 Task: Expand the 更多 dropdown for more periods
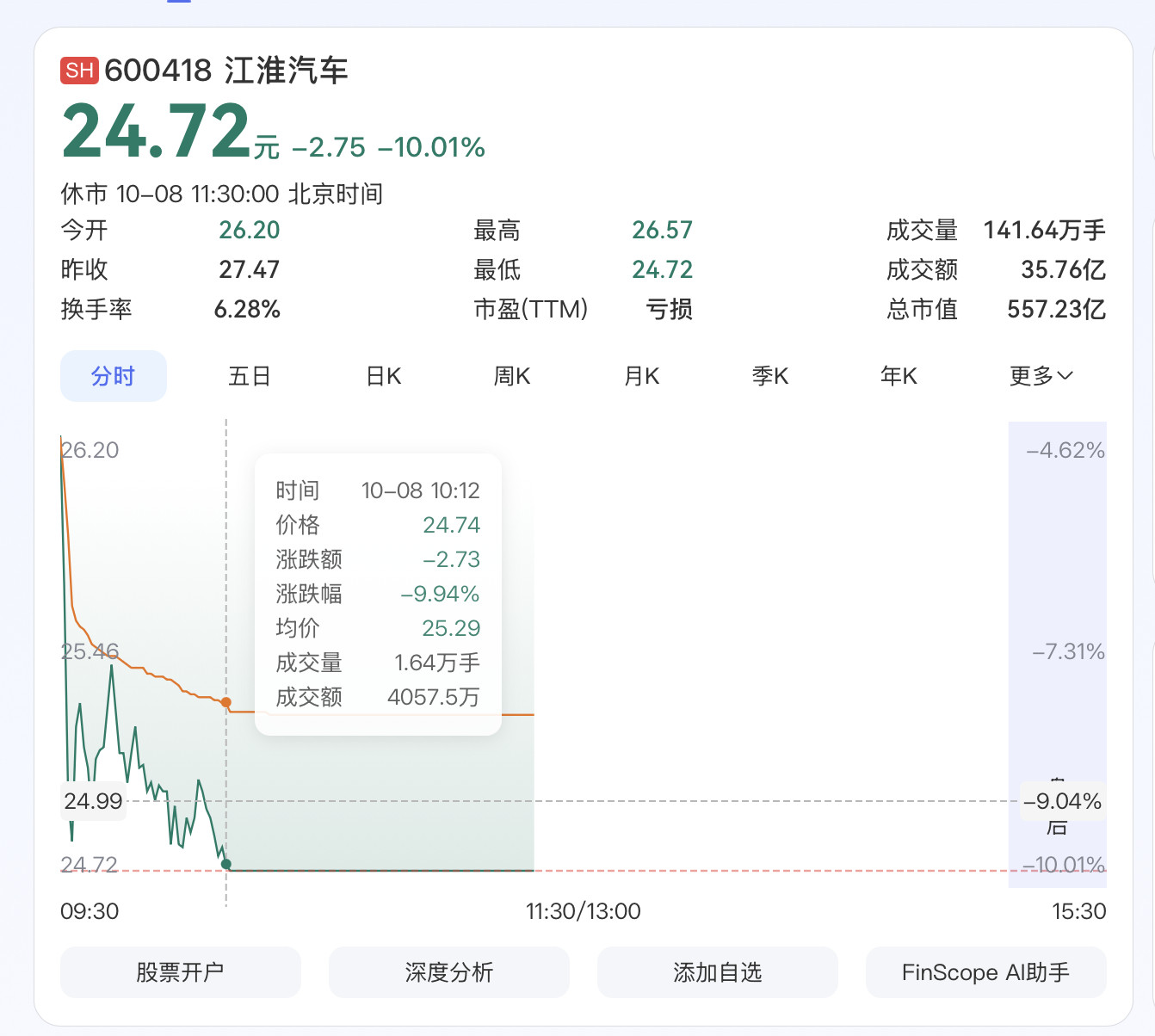1041,376
